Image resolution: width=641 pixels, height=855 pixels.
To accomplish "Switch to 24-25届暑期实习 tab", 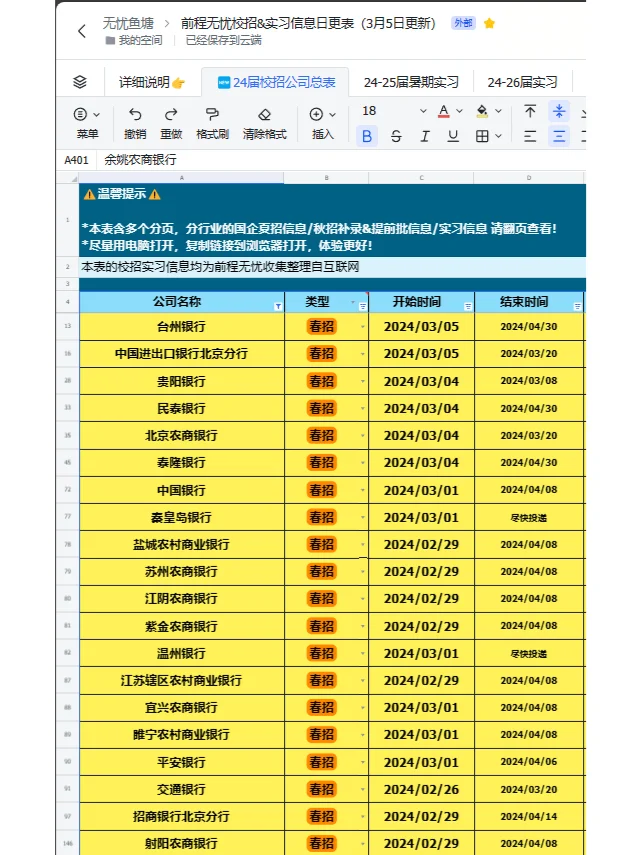I will [411, 82].
